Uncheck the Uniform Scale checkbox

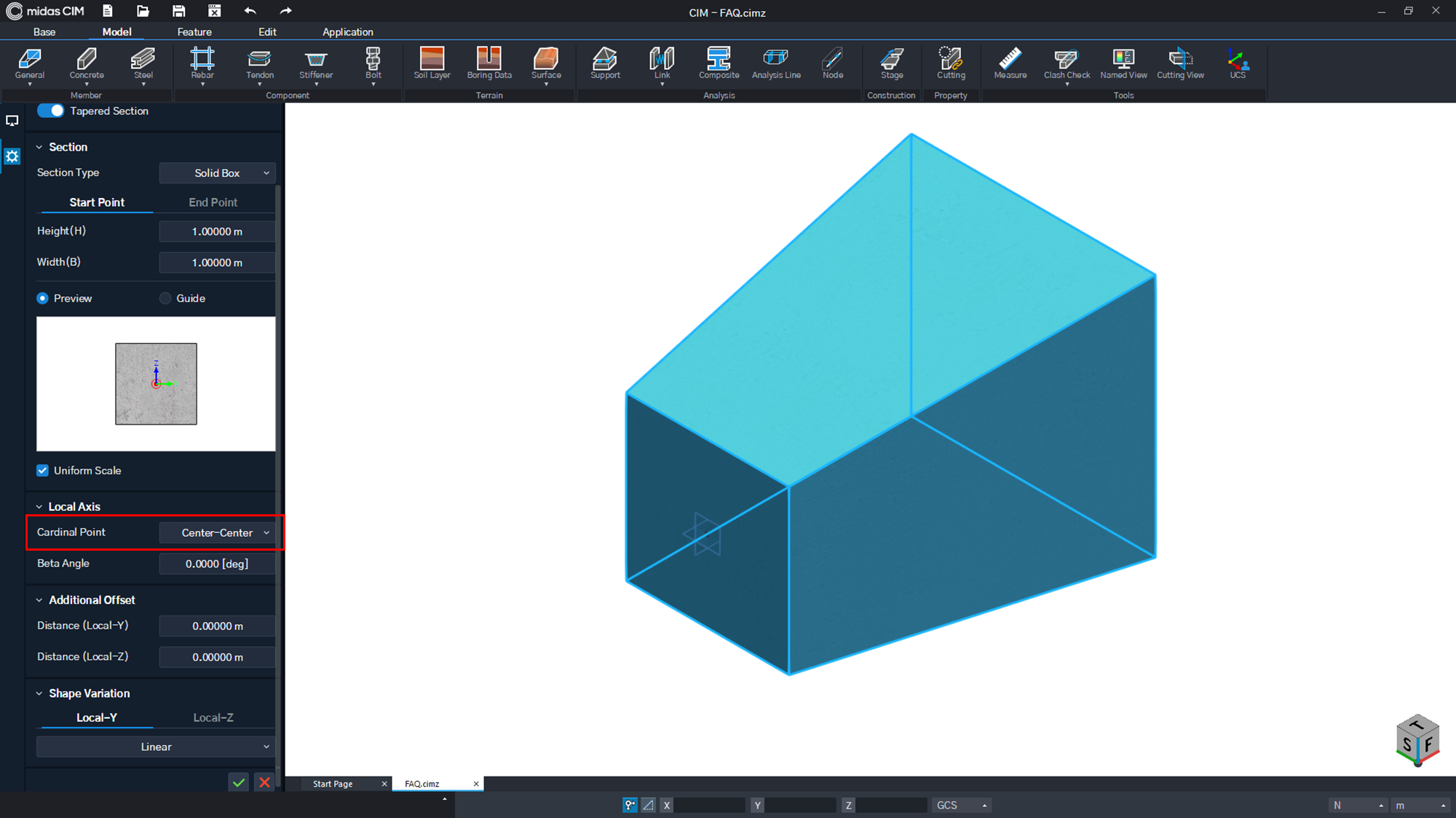[x=43, y=471]
